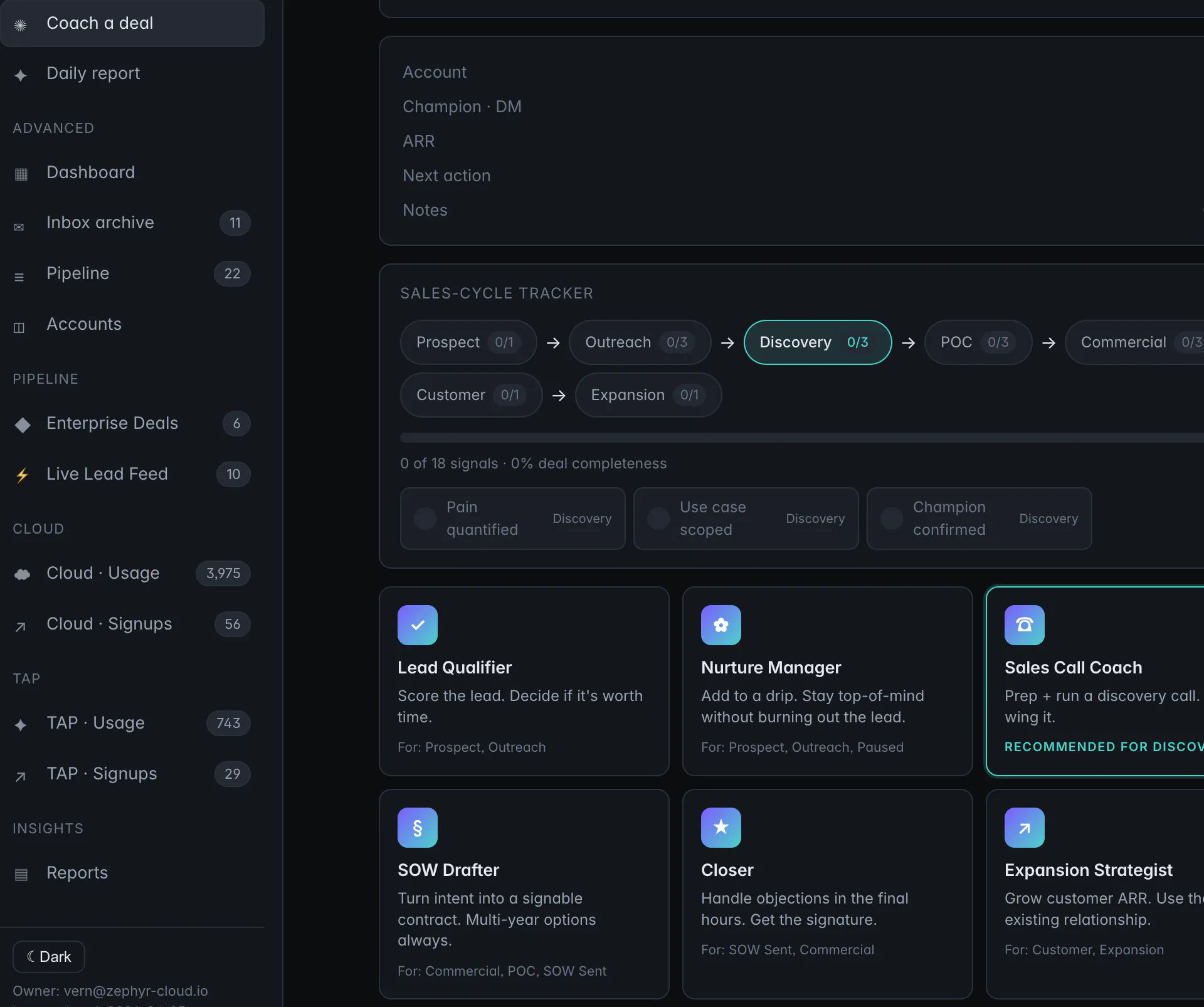Click the Accounts columns icon
This screenshot has height=1007, width=1204.
(19, 327)
